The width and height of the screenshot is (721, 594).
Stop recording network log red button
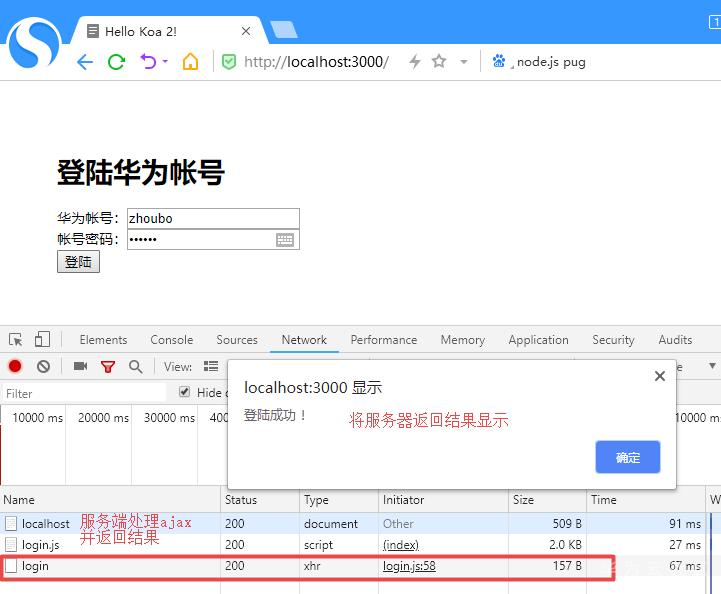[15, 366]
